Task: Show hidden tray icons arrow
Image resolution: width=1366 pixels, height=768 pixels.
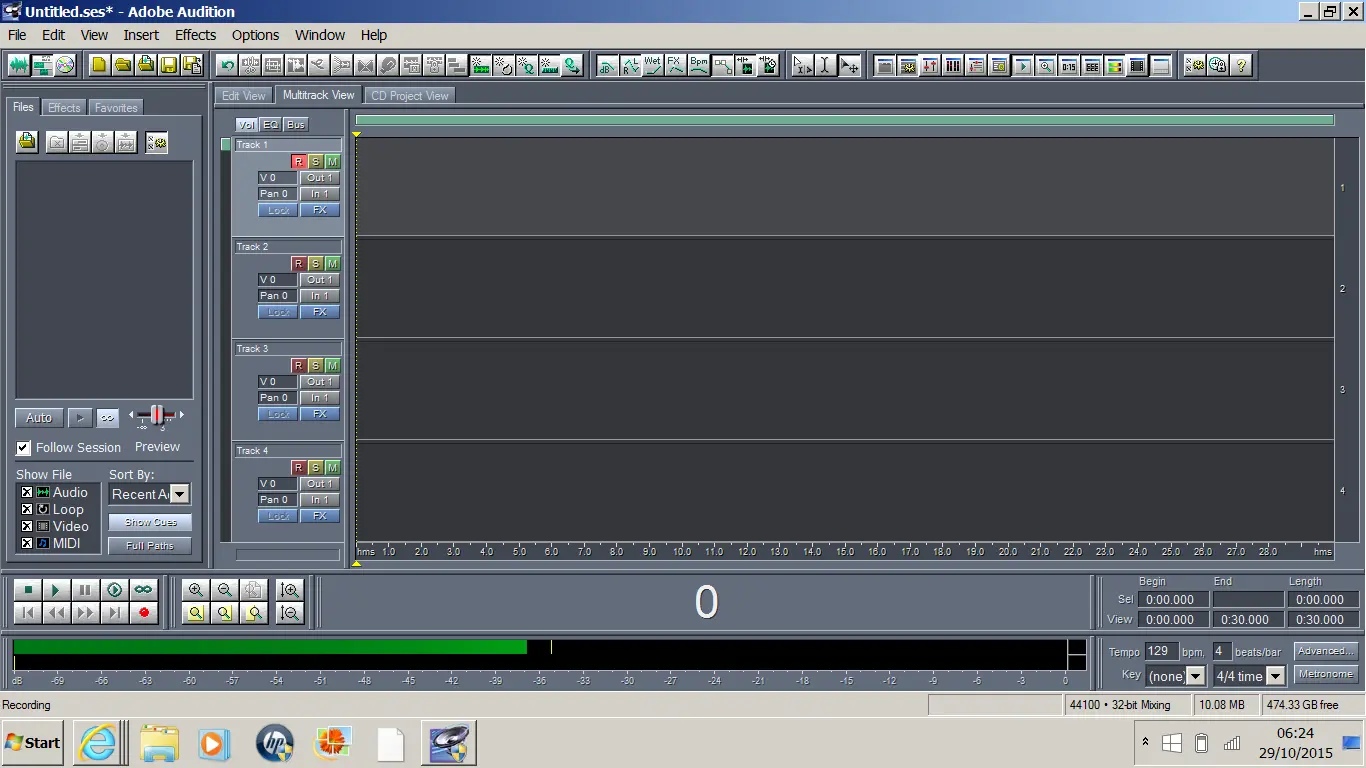Action: coord(1145,742)
